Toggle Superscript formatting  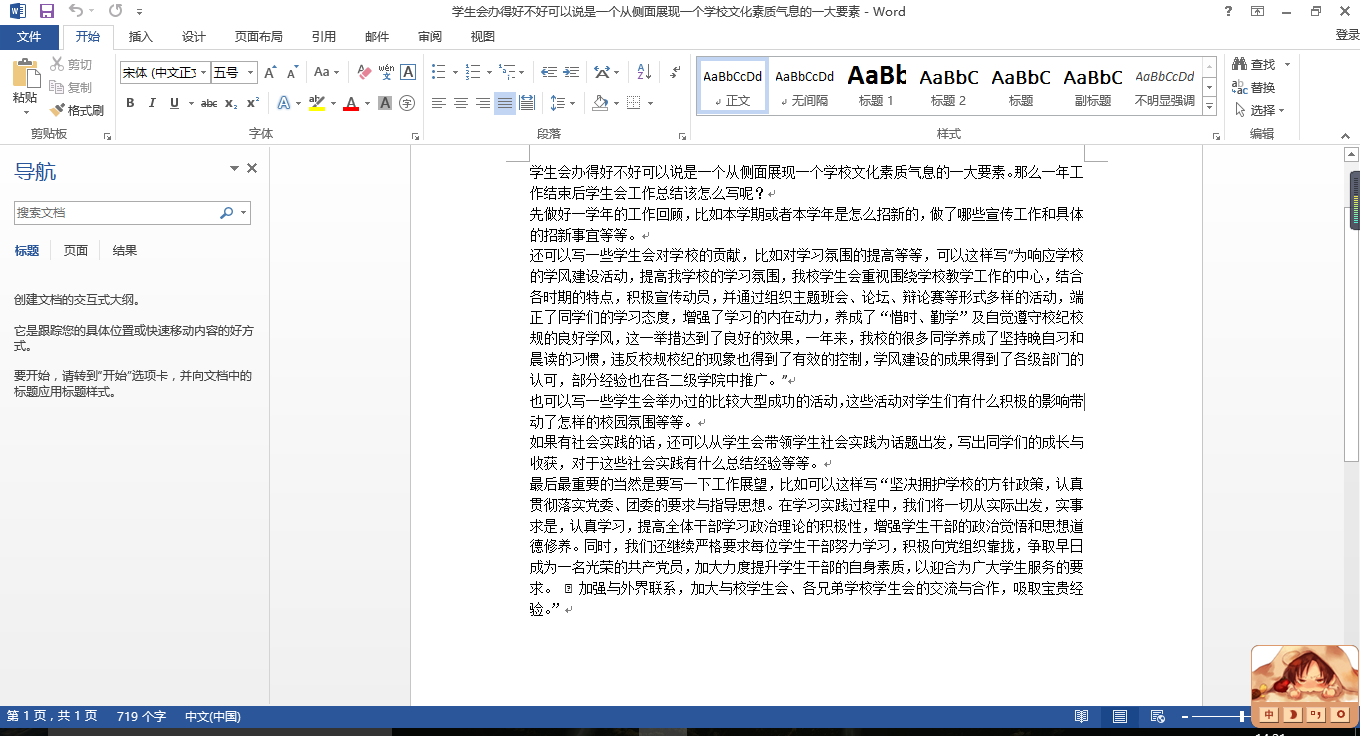pos(253,103)
